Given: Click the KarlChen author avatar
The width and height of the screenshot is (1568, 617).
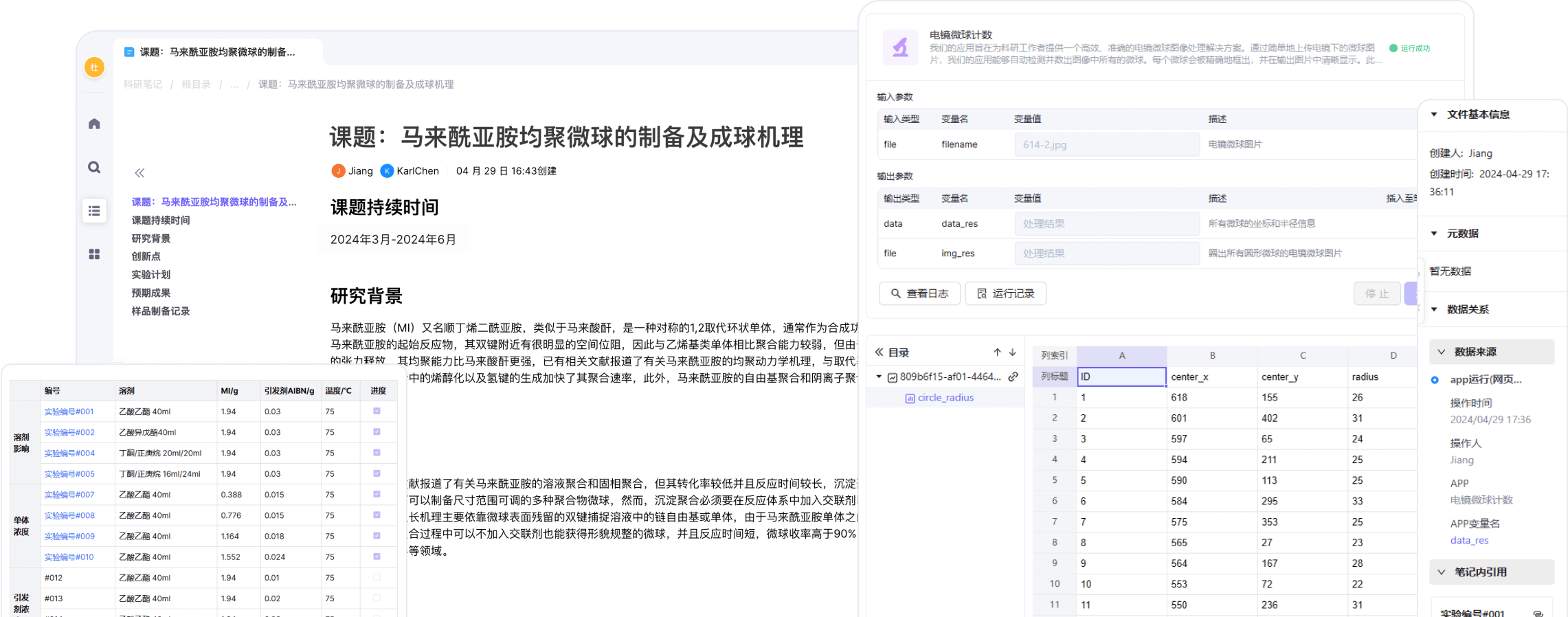Looking at the screenshot, I should click(x=387, y=171).
